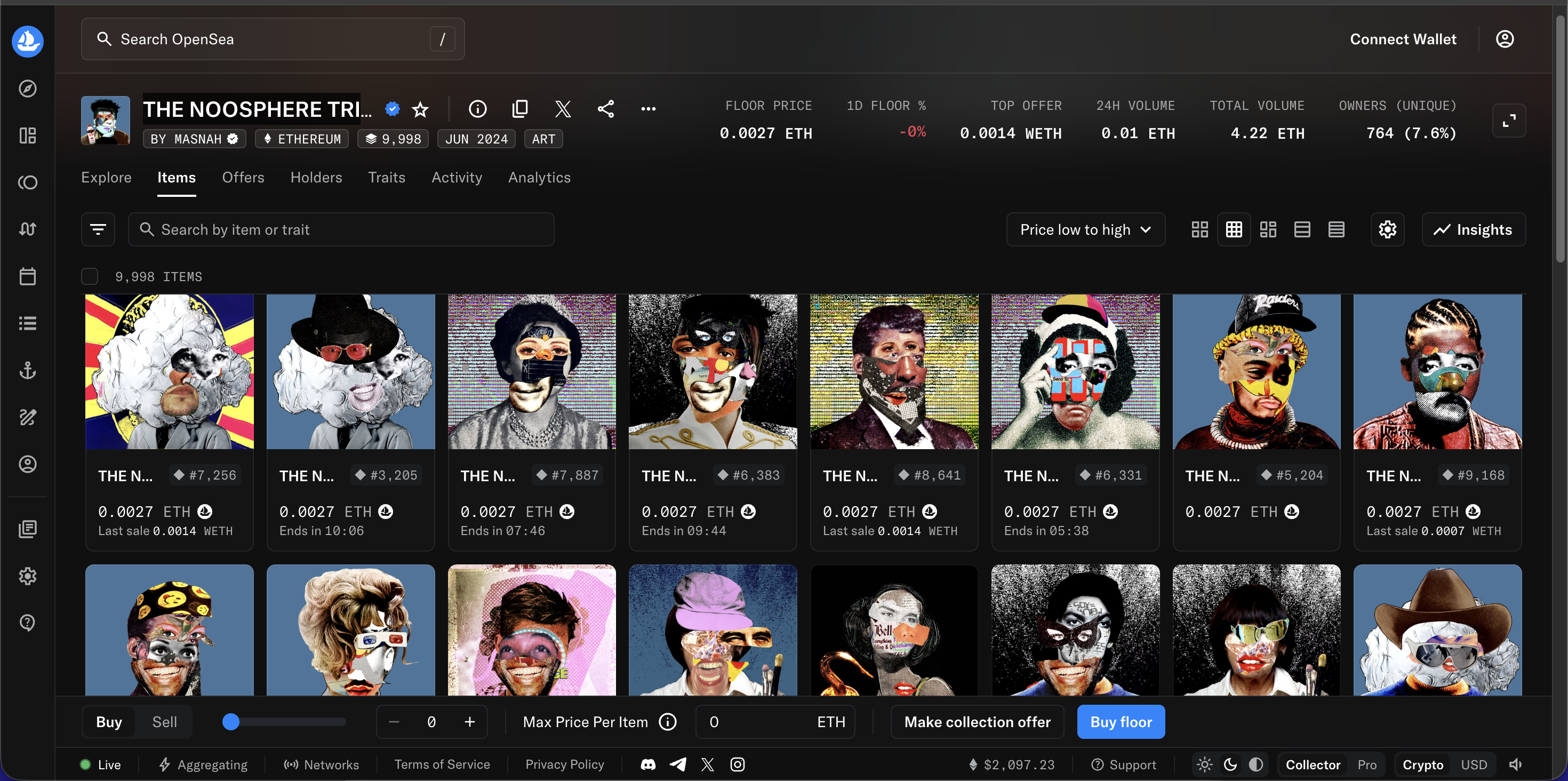
Task: Share the collection via share icon
Action: 606,109
